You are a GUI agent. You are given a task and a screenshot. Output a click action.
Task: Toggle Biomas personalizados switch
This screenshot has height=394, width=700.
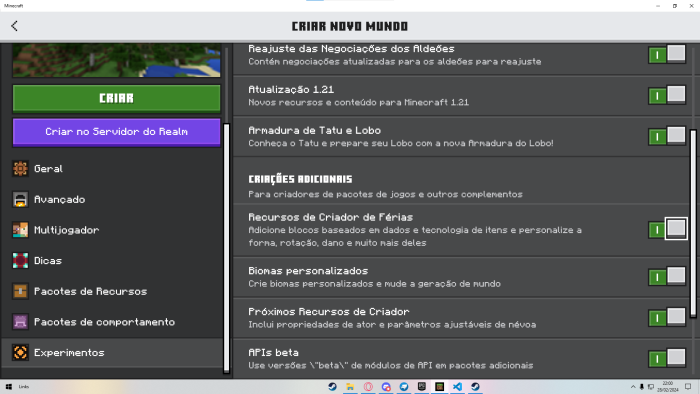[667, 276]
